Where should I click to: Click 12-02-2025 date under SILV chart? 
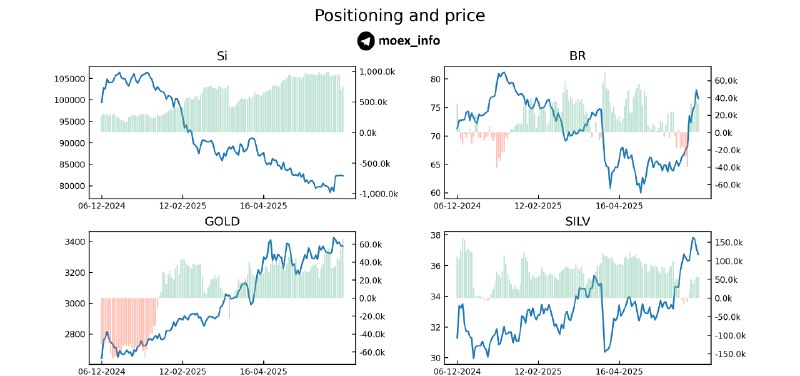point(539,371)
